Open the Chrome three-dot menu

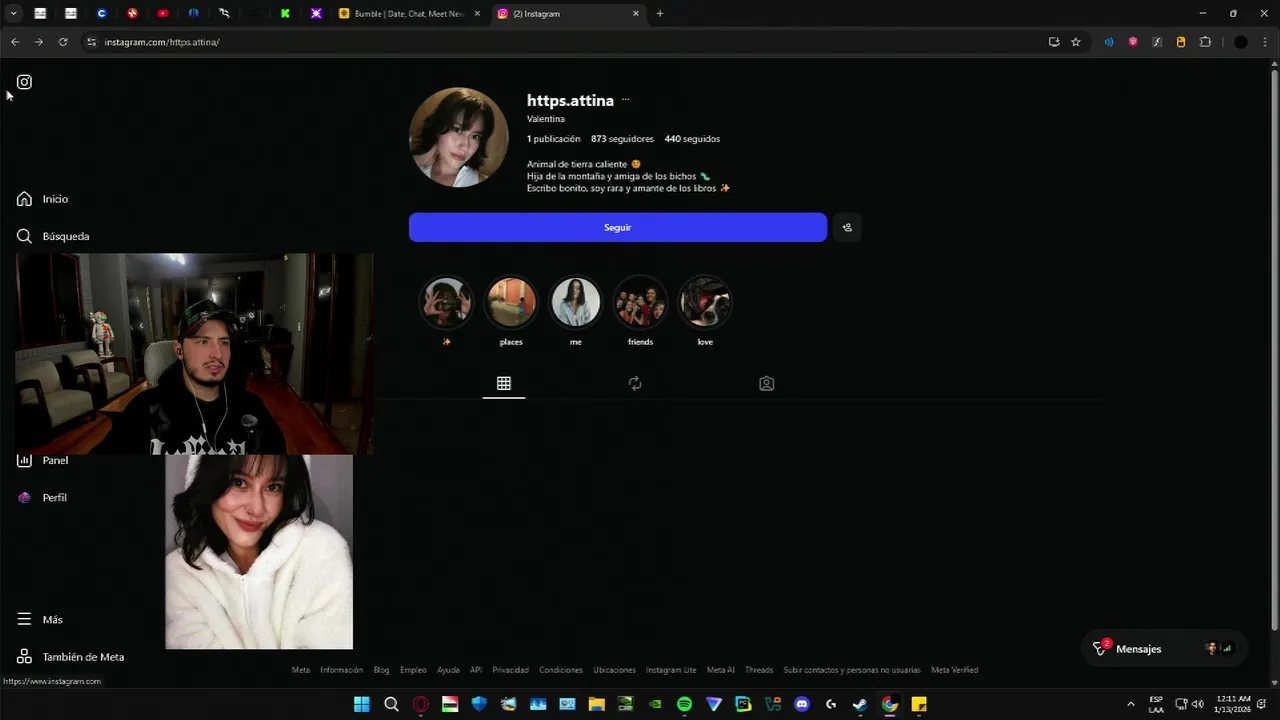tap(1265, 42)
